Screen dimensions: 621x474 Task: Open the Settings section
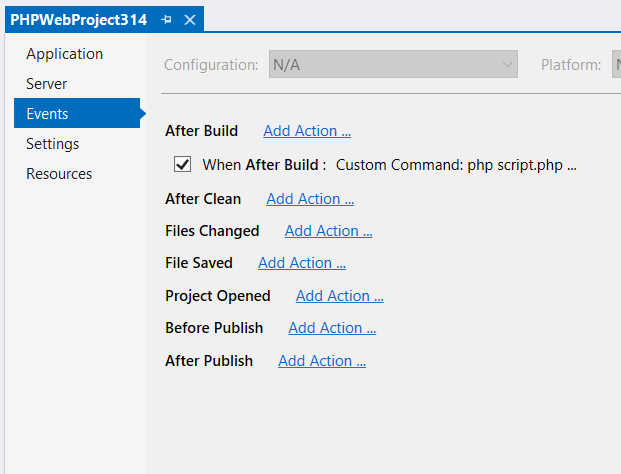pyautogui.click(x=52, y=144)
